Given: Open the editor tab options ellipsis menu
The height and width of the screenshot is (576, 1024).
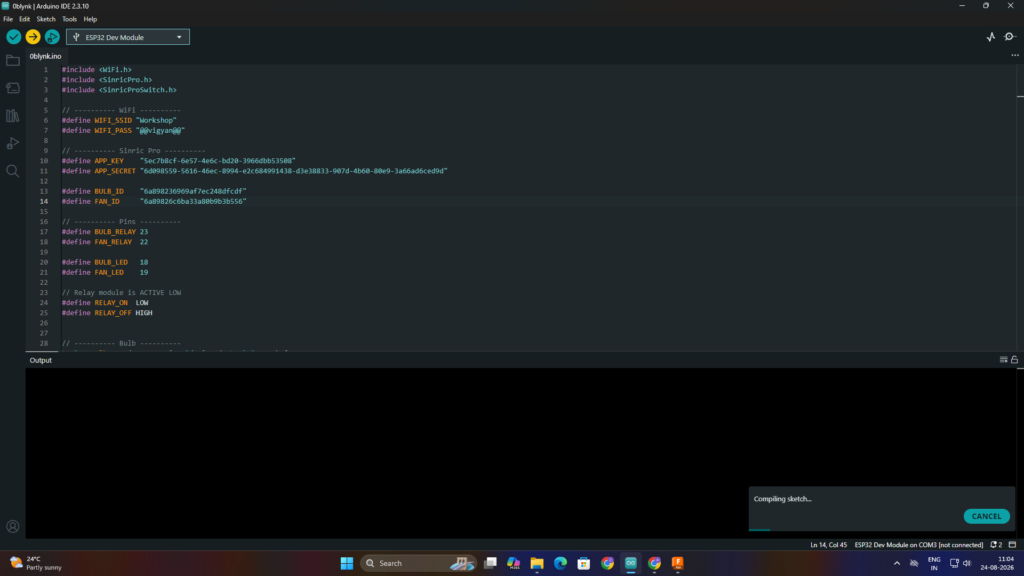Looking at the screenshot, I should [x=1015, y=56].
